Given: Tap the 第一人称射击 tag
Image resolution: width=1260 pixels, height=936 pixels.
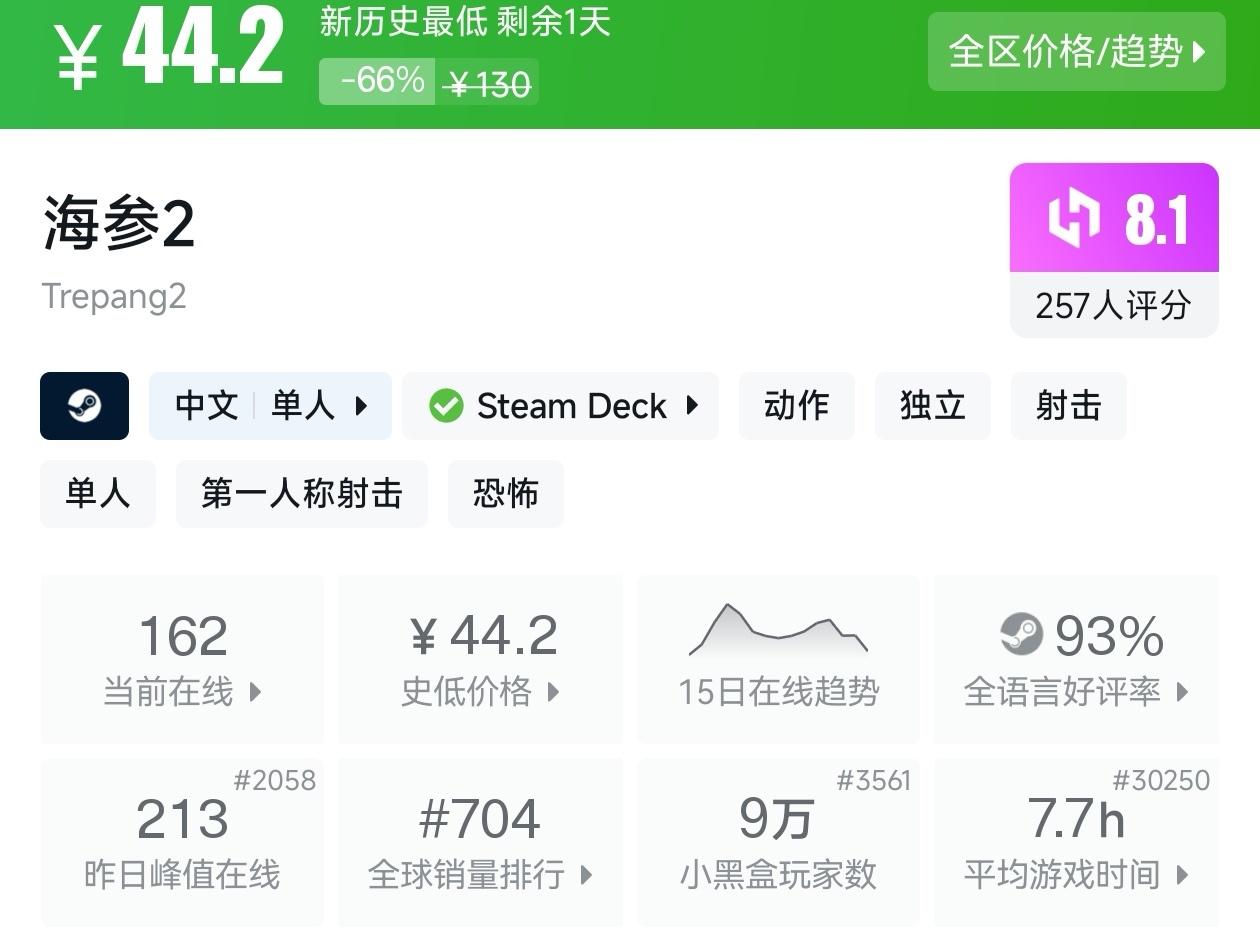Looking at the screenshot, I should (301, 494).
